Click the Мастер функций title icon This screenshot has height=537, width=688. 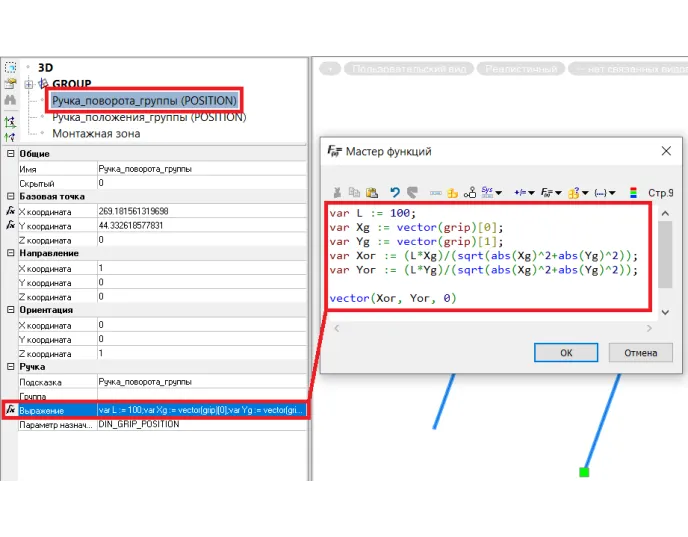(334, 151)
